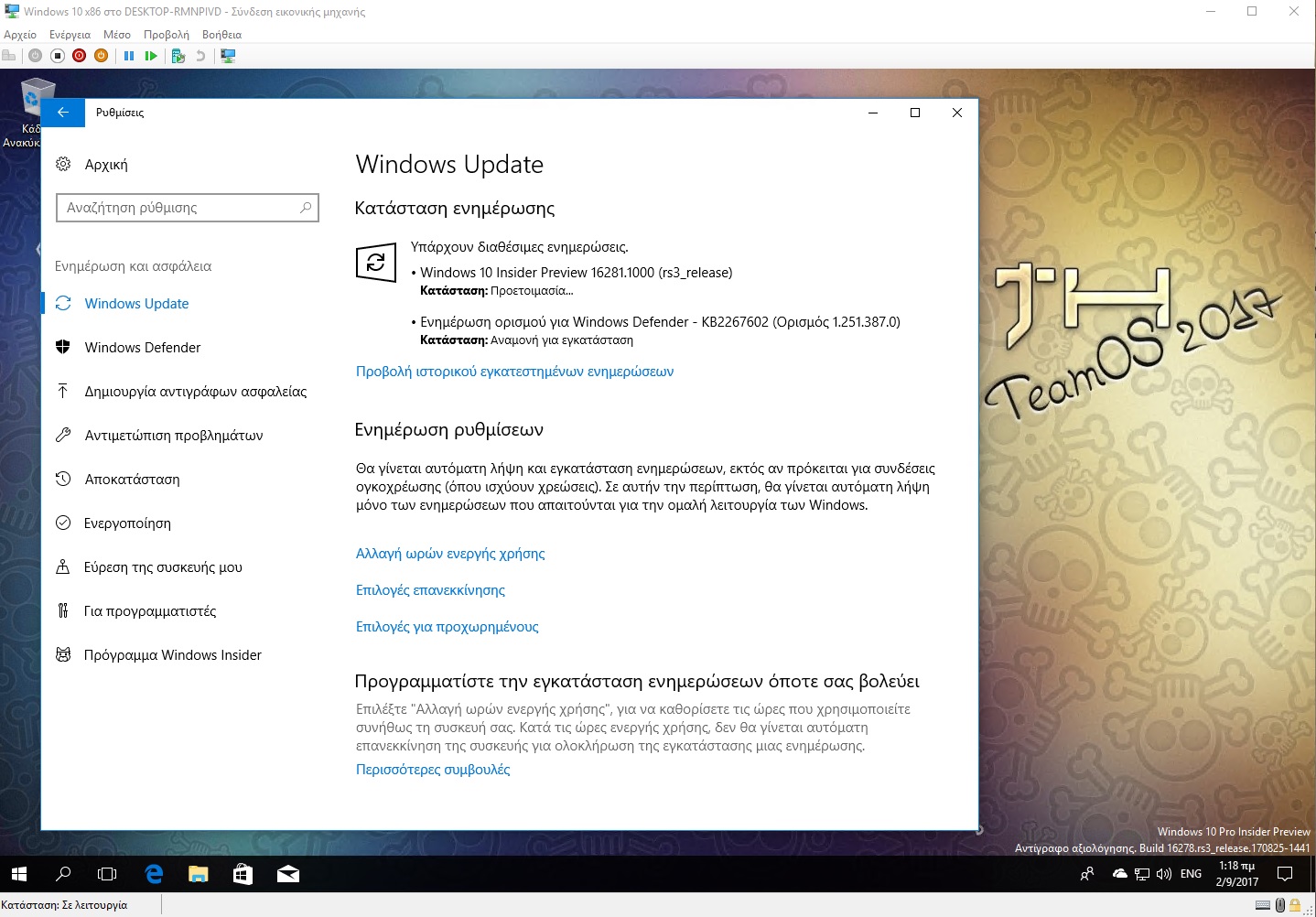This screenshot has width=1316, height=917.
Task: Open File Explorer from the taskbar
Action: pyautogui.click(x=198, y=874)
